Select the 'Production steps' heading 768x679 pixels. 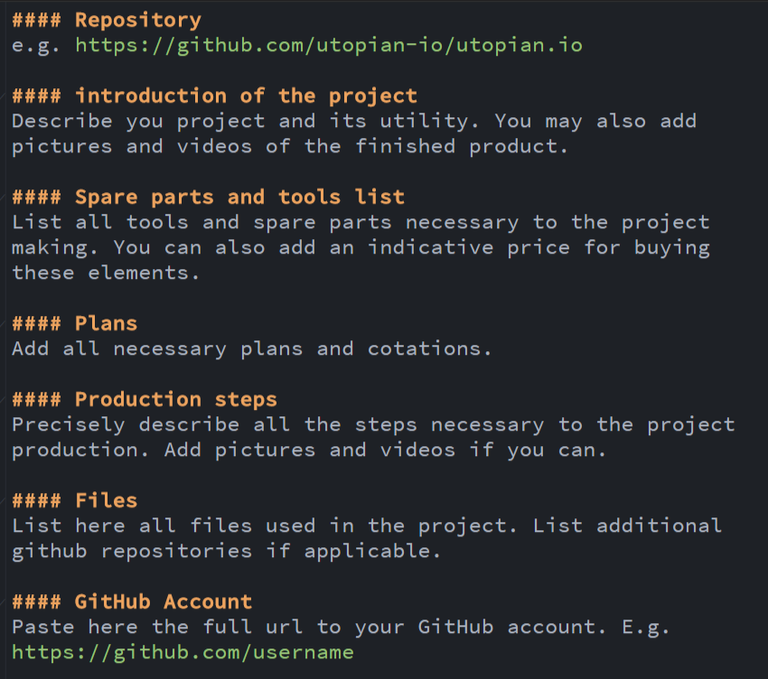tap(175, 399)
